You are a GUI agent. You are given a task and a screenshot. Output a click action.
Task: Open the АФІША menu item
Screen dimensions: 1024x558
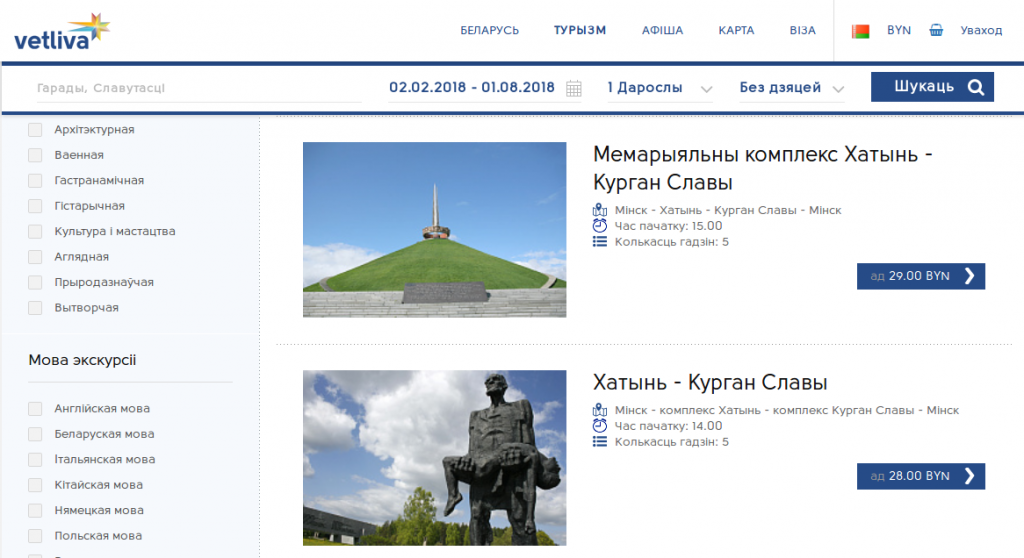(662, 31)
